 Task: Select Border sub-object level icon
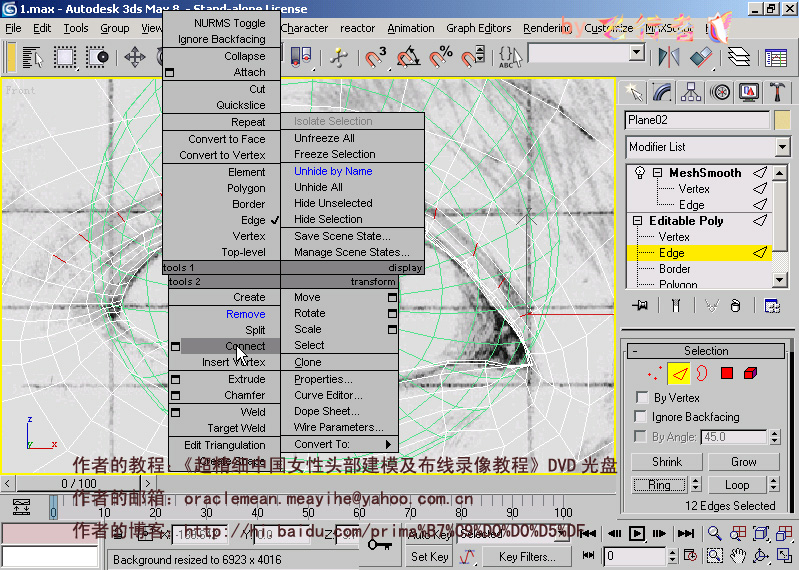(x=702, y=373)
